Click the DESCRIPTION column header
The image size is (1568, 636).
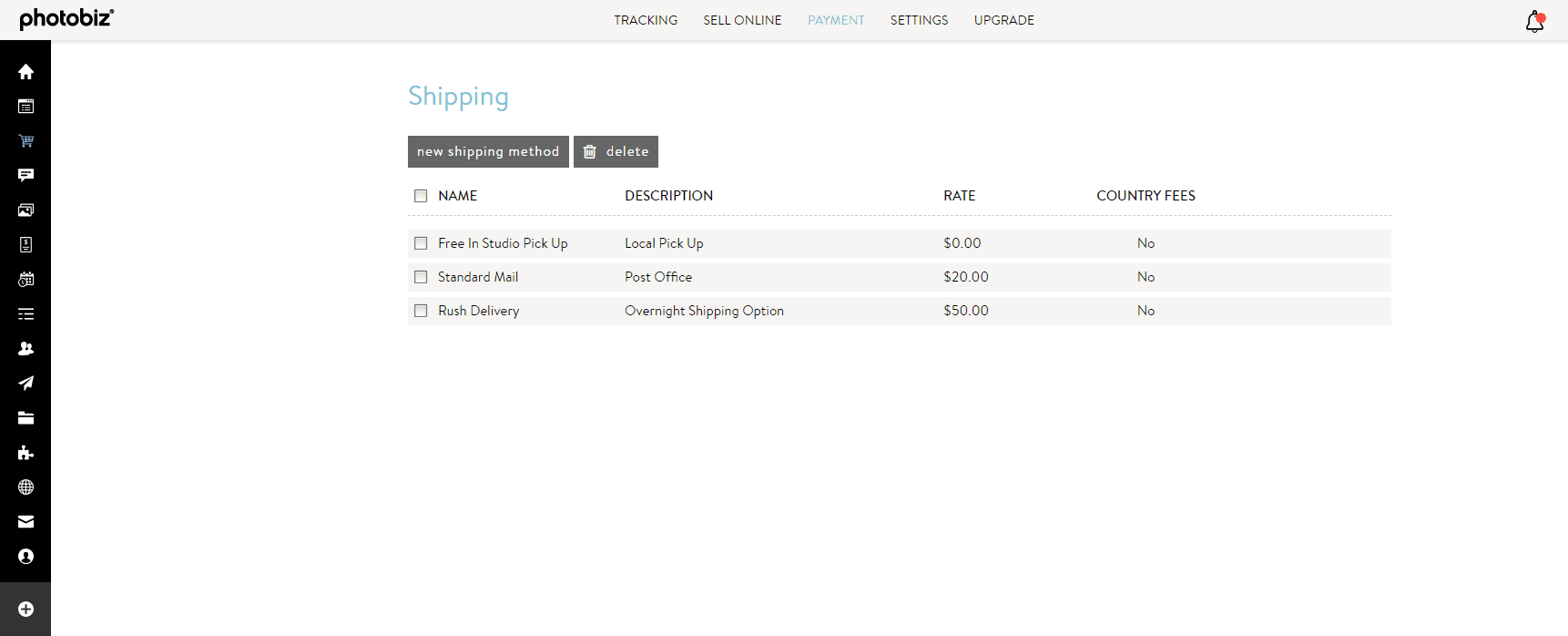(668, 196)
